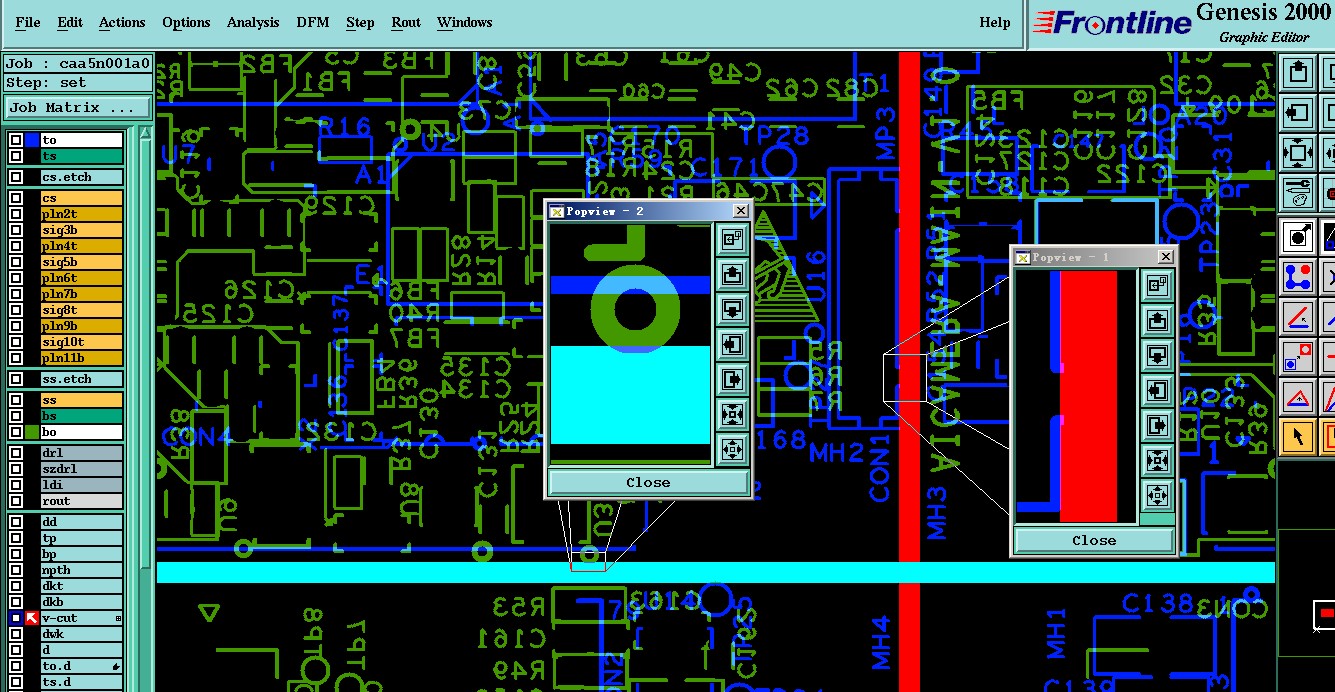Pan right in Popview 2

[733, 379]
